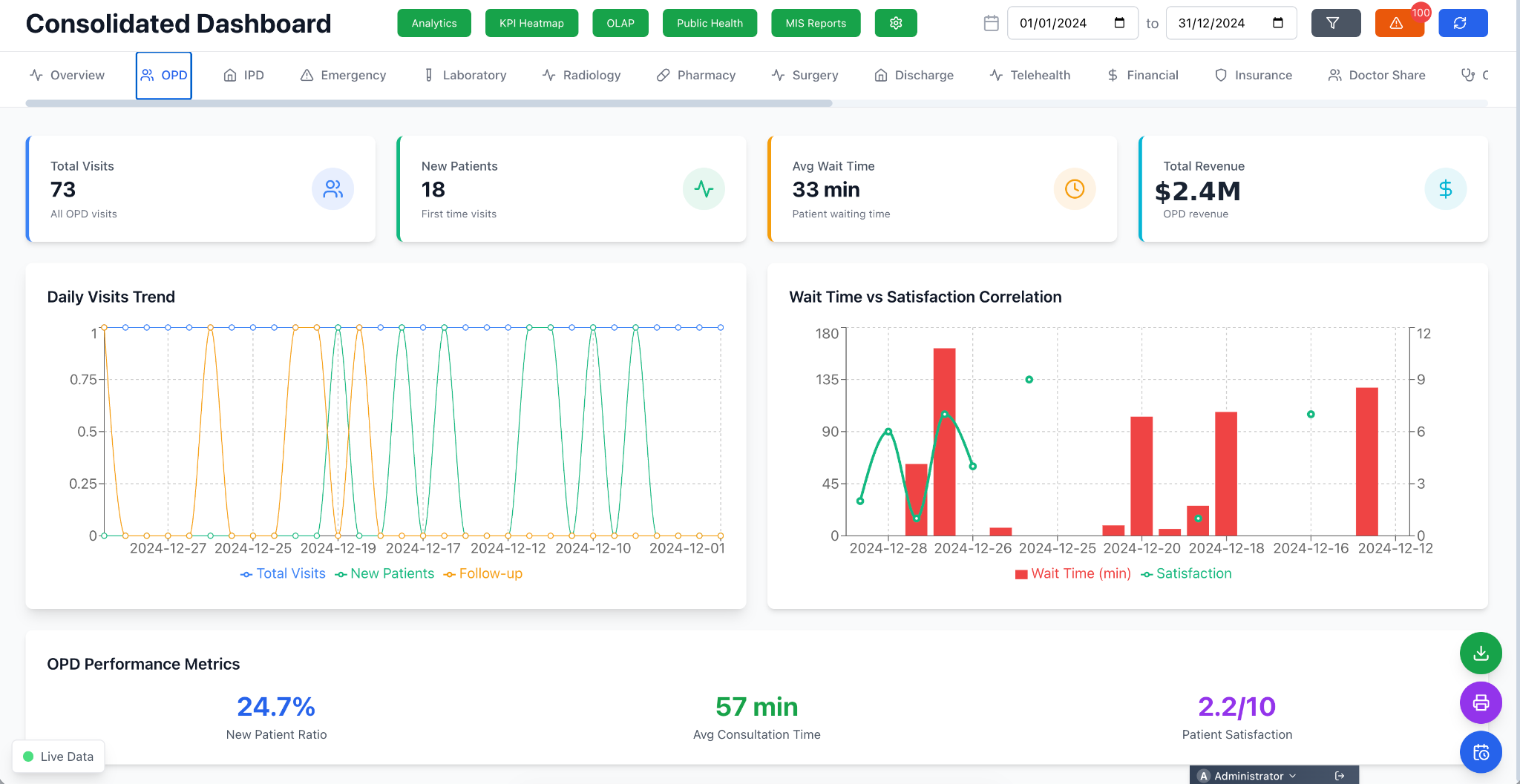The width and height of the screenshot is (1520, 784).
Task: Click the notification count badge 100
Action: click(1421, 13)
